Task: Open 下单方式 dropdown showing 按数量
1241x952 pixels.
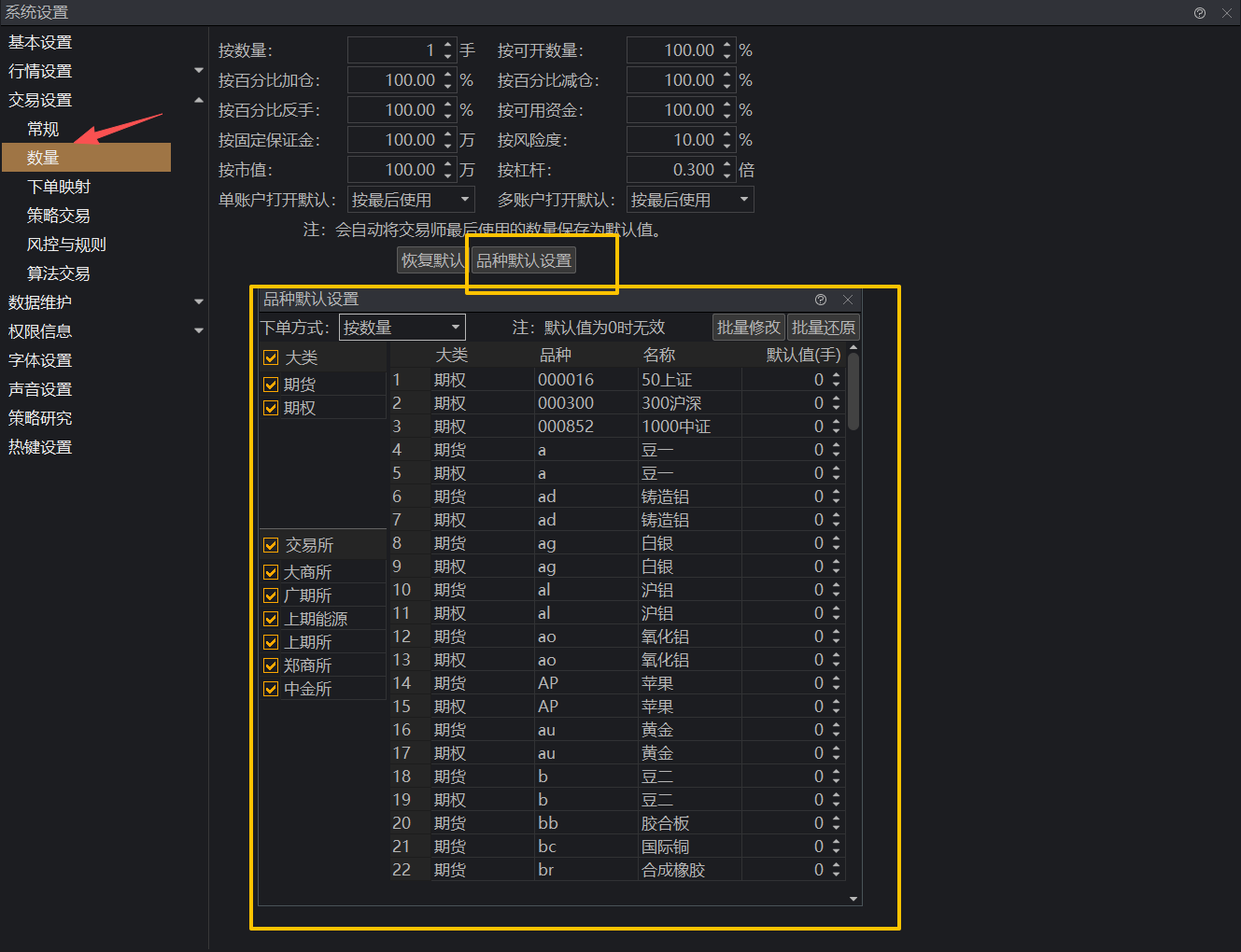Action: click(402, 328)
